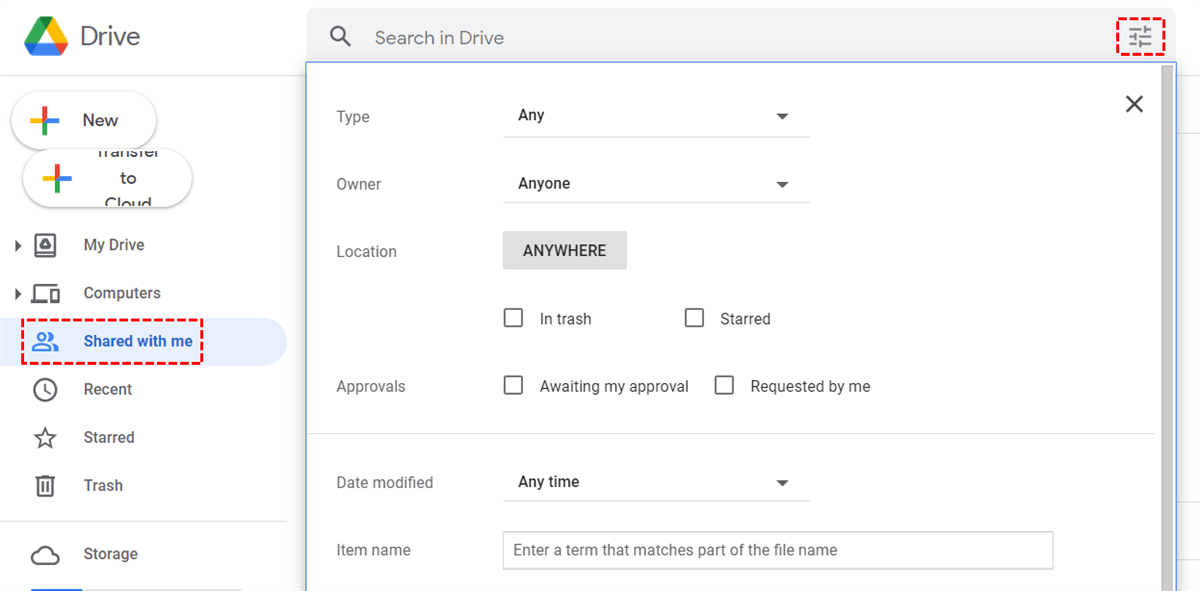Screen dimensions: 1200x591
Task: Check Awaiting my approval option
Action: [x=514, y=385]
